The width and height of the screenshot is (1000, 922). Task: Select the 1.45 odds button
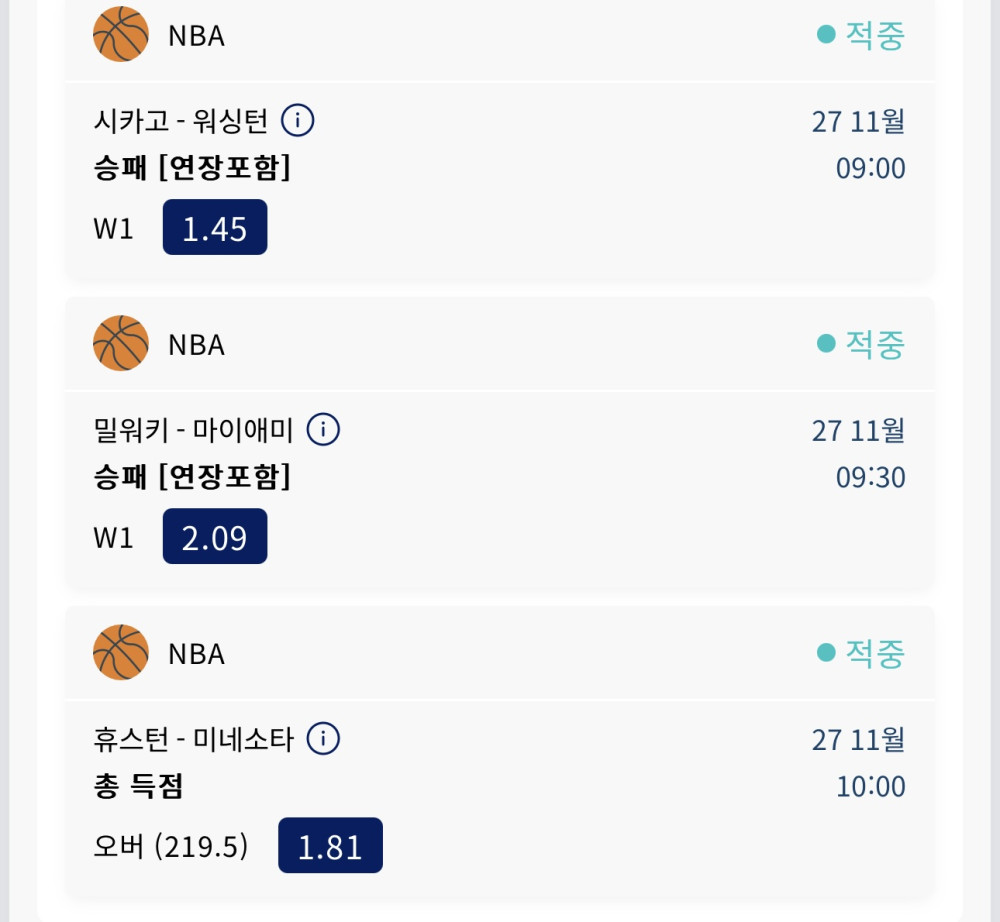click(215, 228)
